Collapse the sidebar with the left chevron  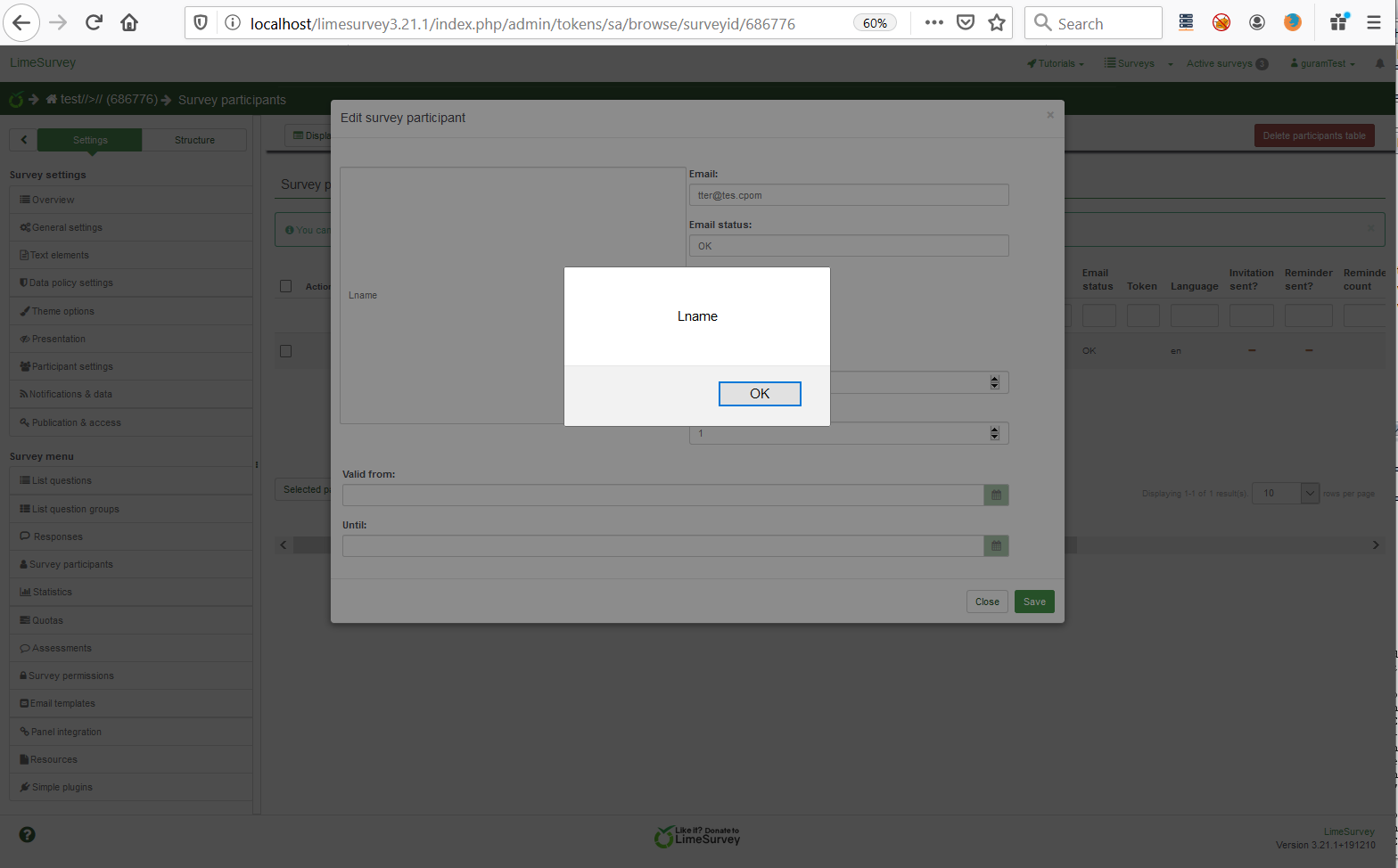pos(23,140)
